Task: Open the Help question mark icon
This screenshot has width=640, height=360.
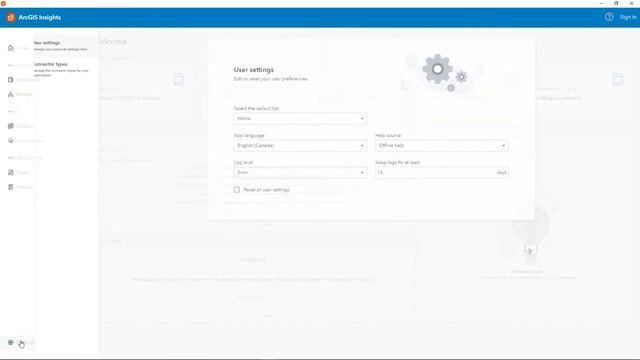Action: point(609,17)
